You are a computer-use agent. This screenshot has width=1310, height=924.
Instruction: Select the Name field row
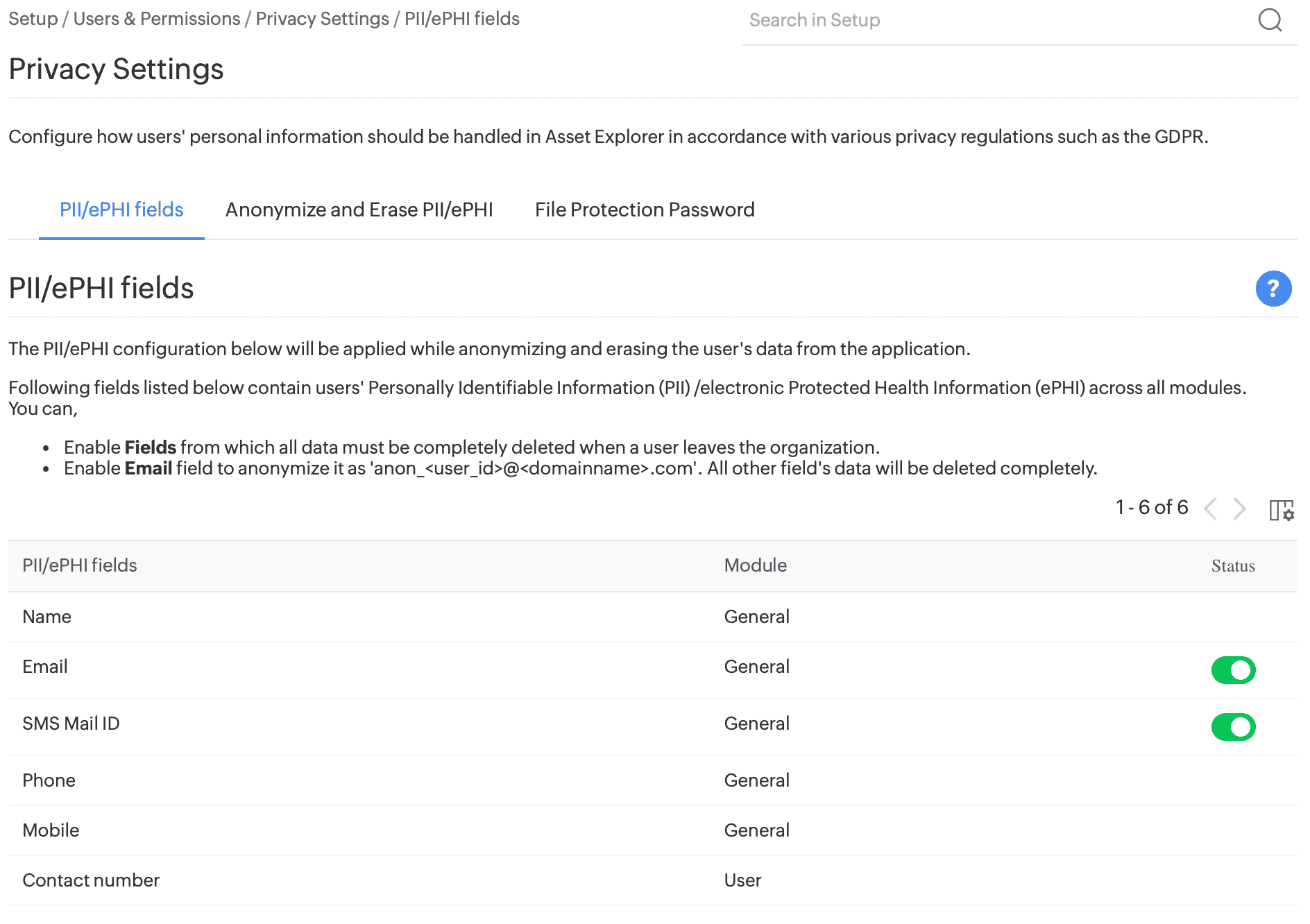(x=46, y=617)
